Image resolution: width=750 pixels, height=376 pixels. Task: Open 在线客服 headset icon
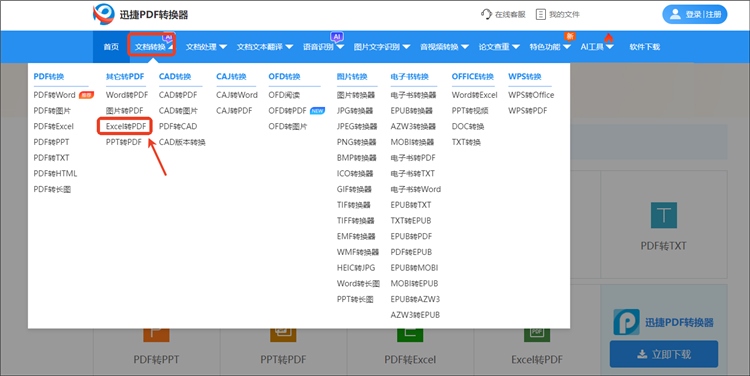coord(486,14)
